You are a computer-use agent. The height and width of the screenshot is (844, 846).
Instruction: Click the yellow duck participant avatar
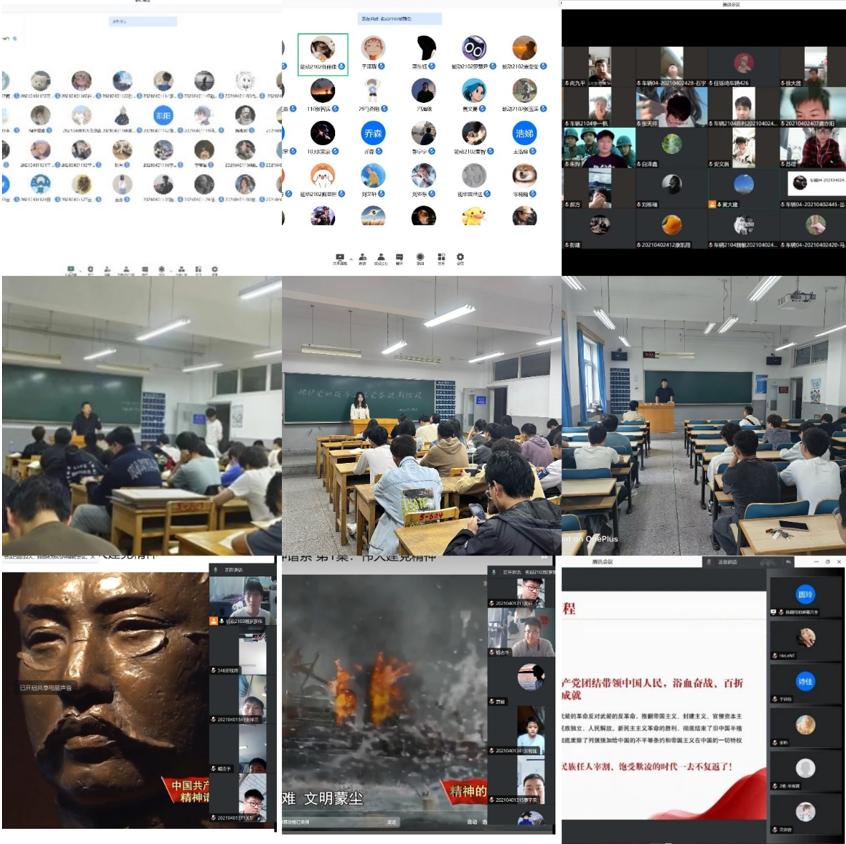473,215
